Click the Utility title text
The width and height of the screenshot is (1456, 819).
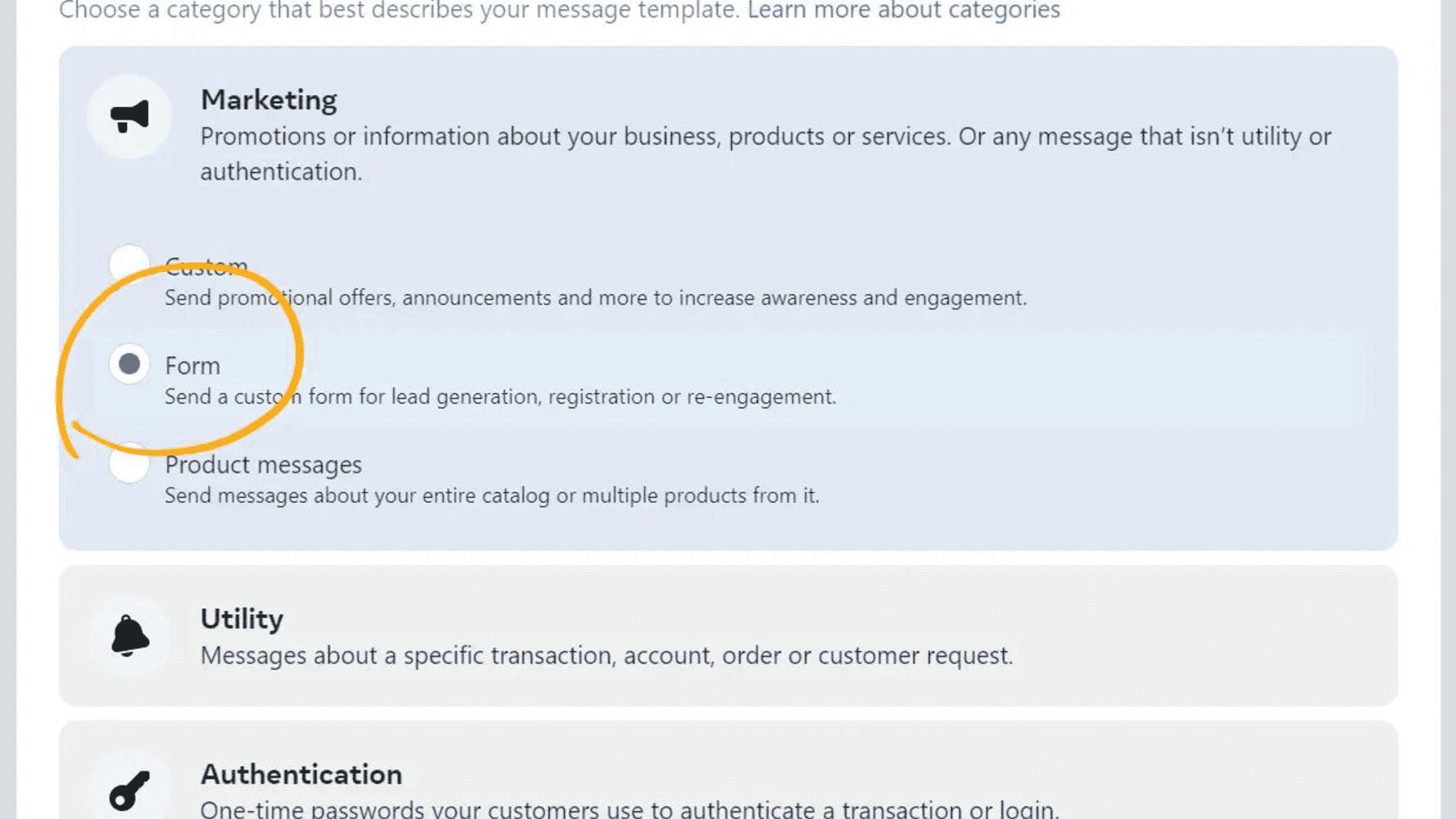coord(242,619)
